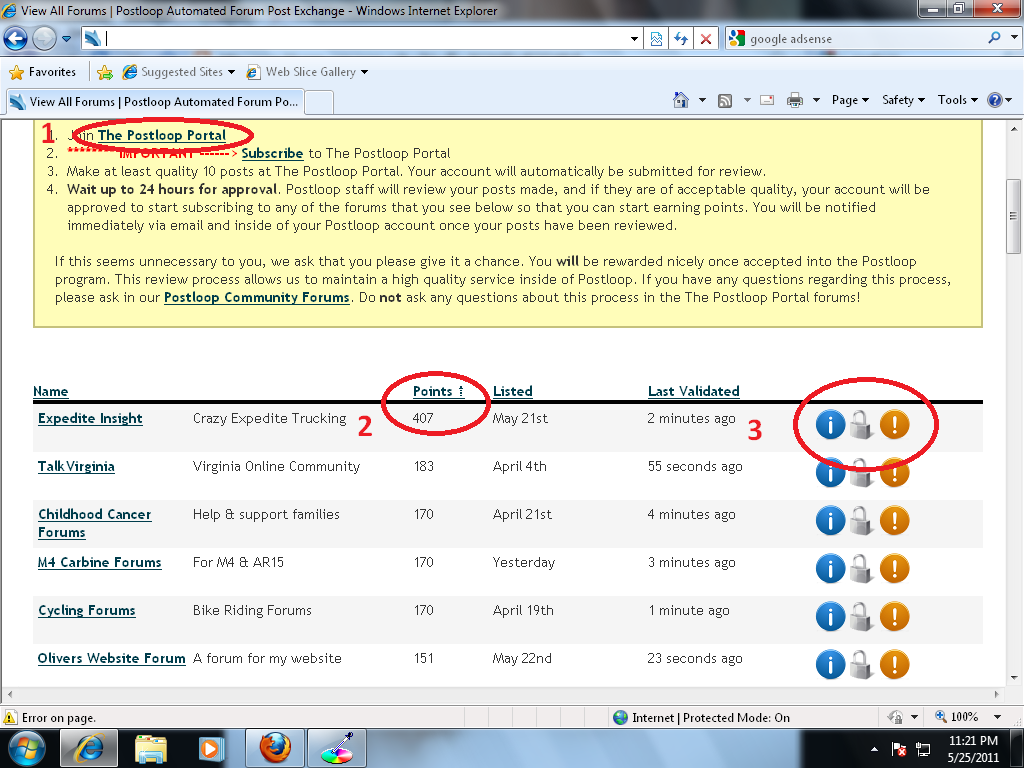Open the Page menu

[x=850, y=100]
